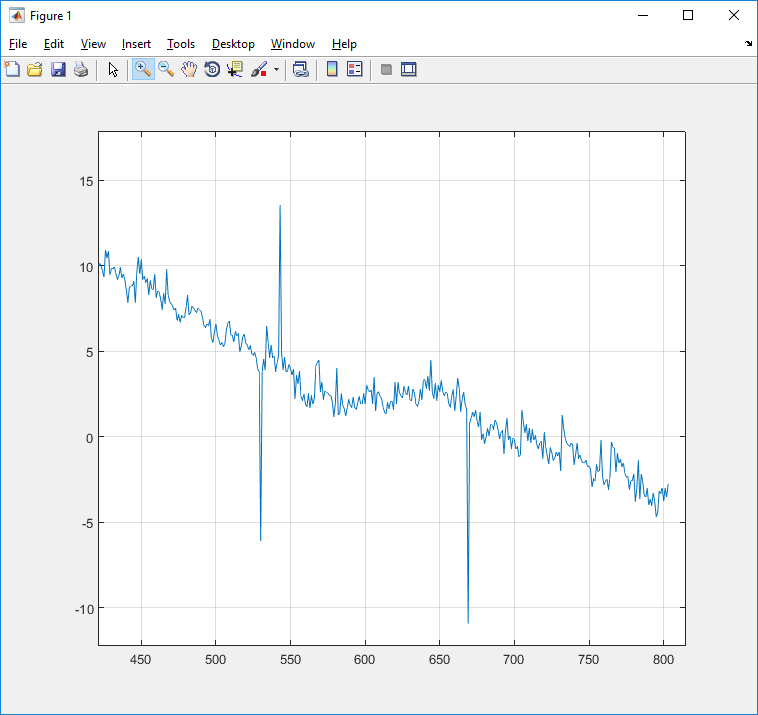Select the Zoom Out magnifier tool
758x715 pixels.
(x=166, y=69)
